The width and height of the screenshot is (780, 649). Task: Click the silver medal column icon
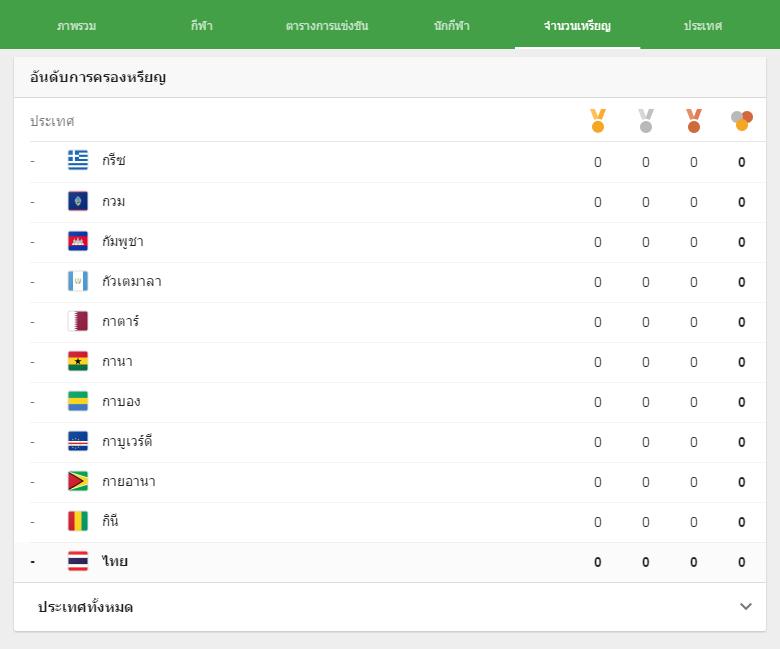click(646, 121)
